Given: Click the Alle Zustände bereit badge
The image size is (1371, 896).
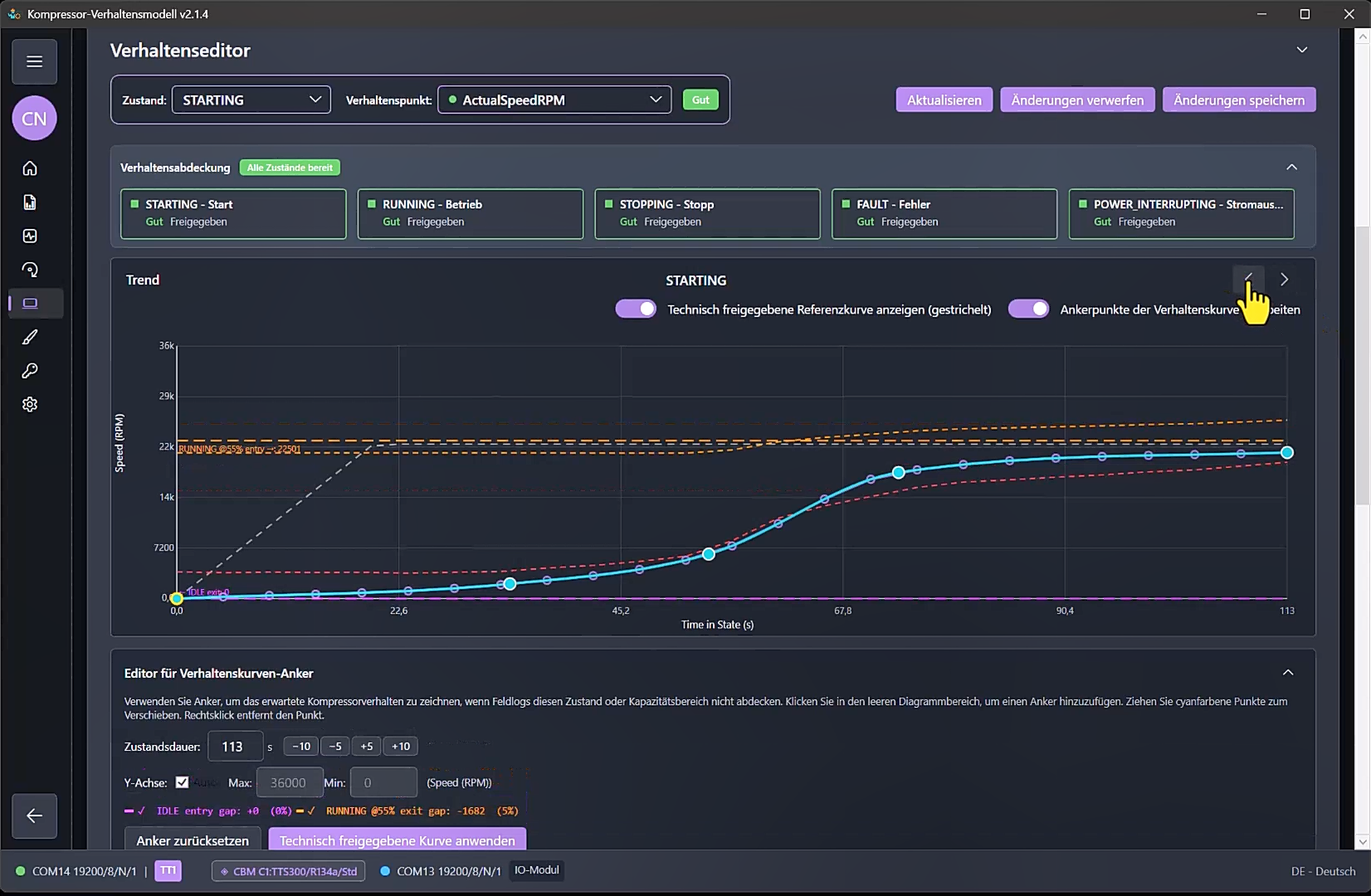Looking at the screenshot, I should 290,168.
